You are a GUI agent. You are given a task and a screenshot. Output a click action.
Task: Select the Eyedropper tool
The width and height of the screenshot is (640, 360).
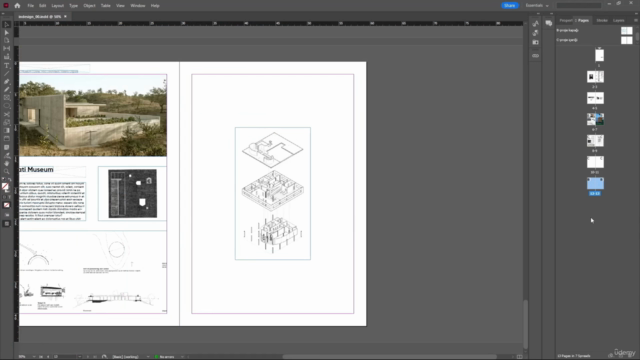tap(7, 156)
